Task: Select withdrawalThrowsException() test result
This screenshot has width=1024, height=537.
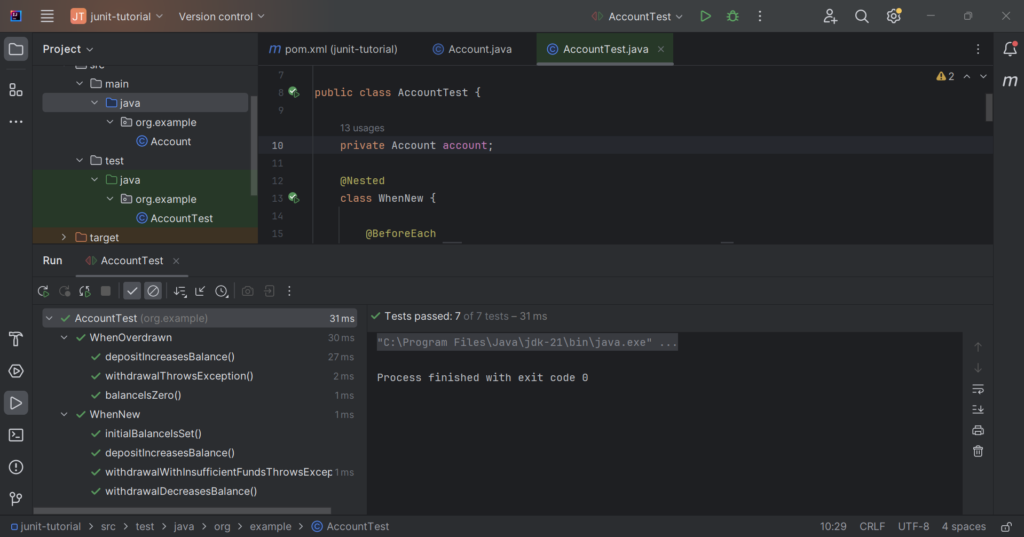Action: point(179,376)
